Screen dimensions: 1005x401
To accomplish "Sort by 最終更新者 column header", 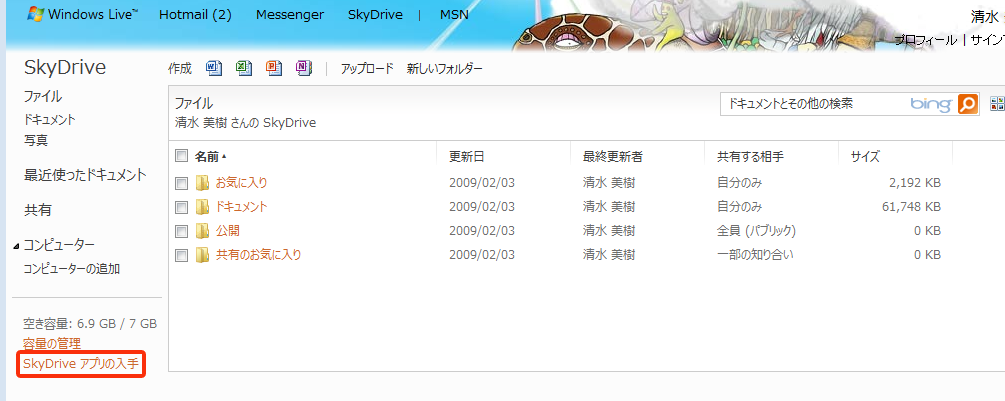I will [612, 156].
